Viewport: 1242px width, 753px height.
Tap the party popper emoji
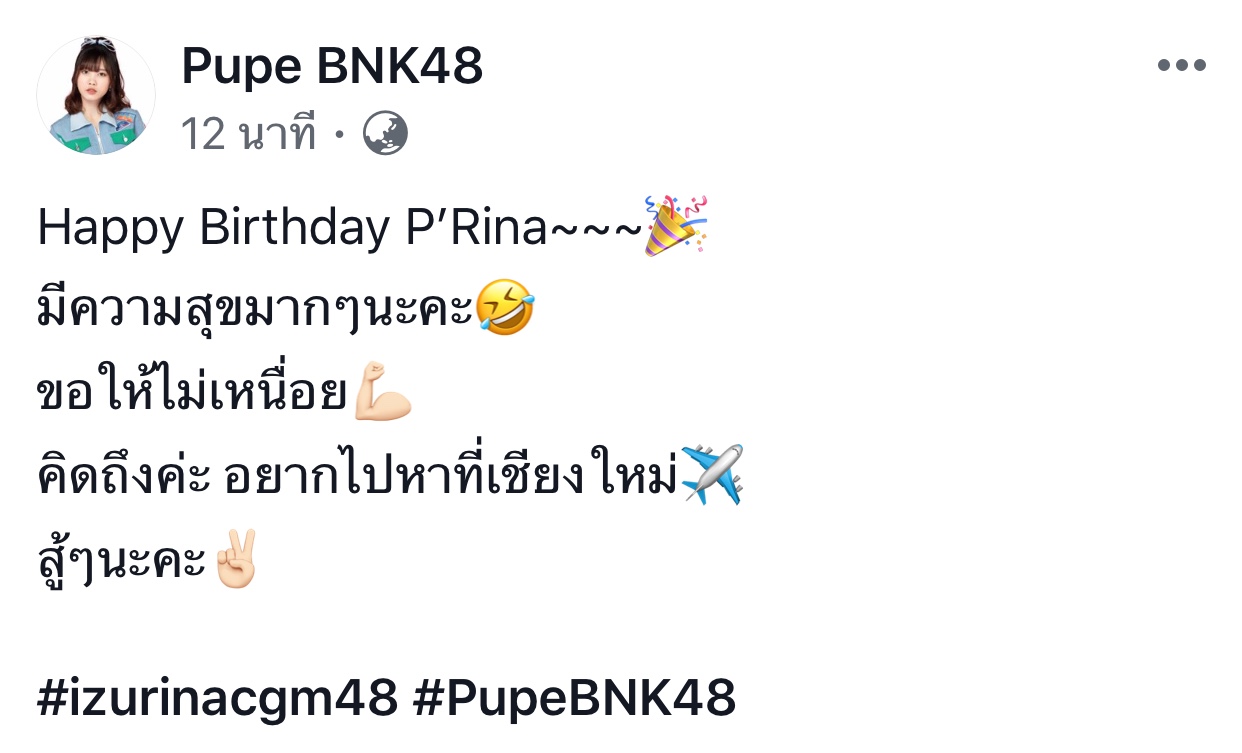point(675,227)
